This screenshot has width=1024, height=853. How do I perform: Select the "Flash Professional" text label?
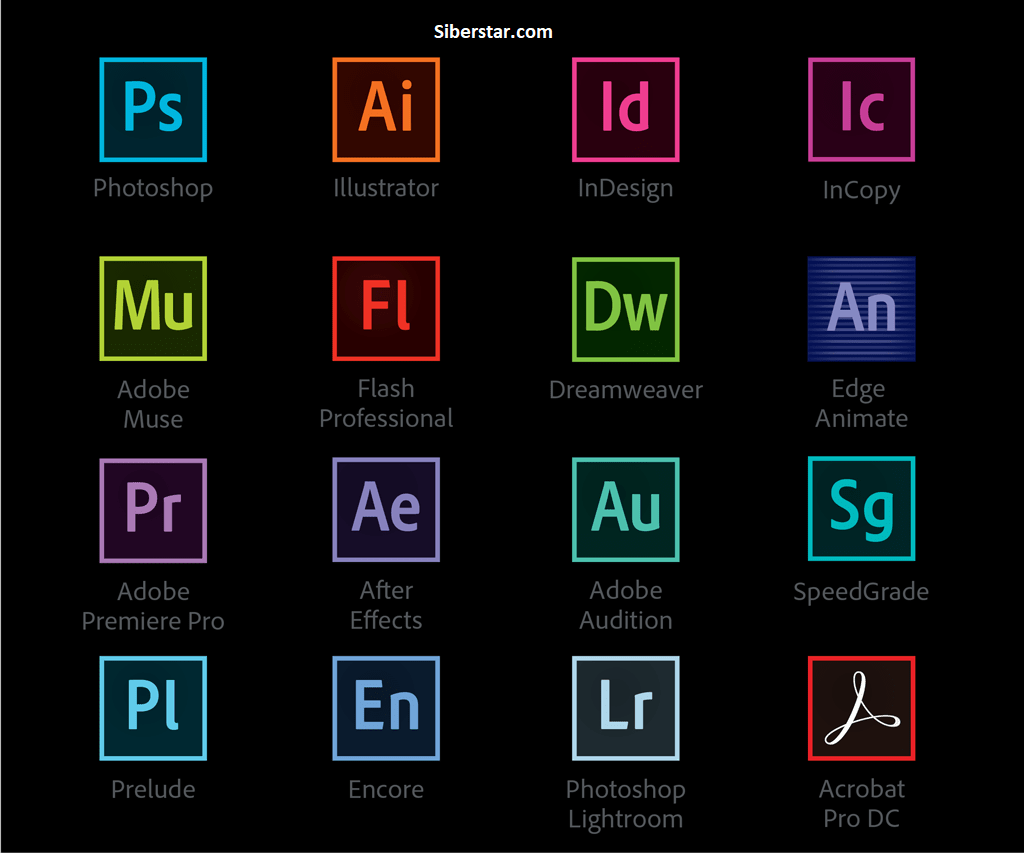(x=386, y=403)
